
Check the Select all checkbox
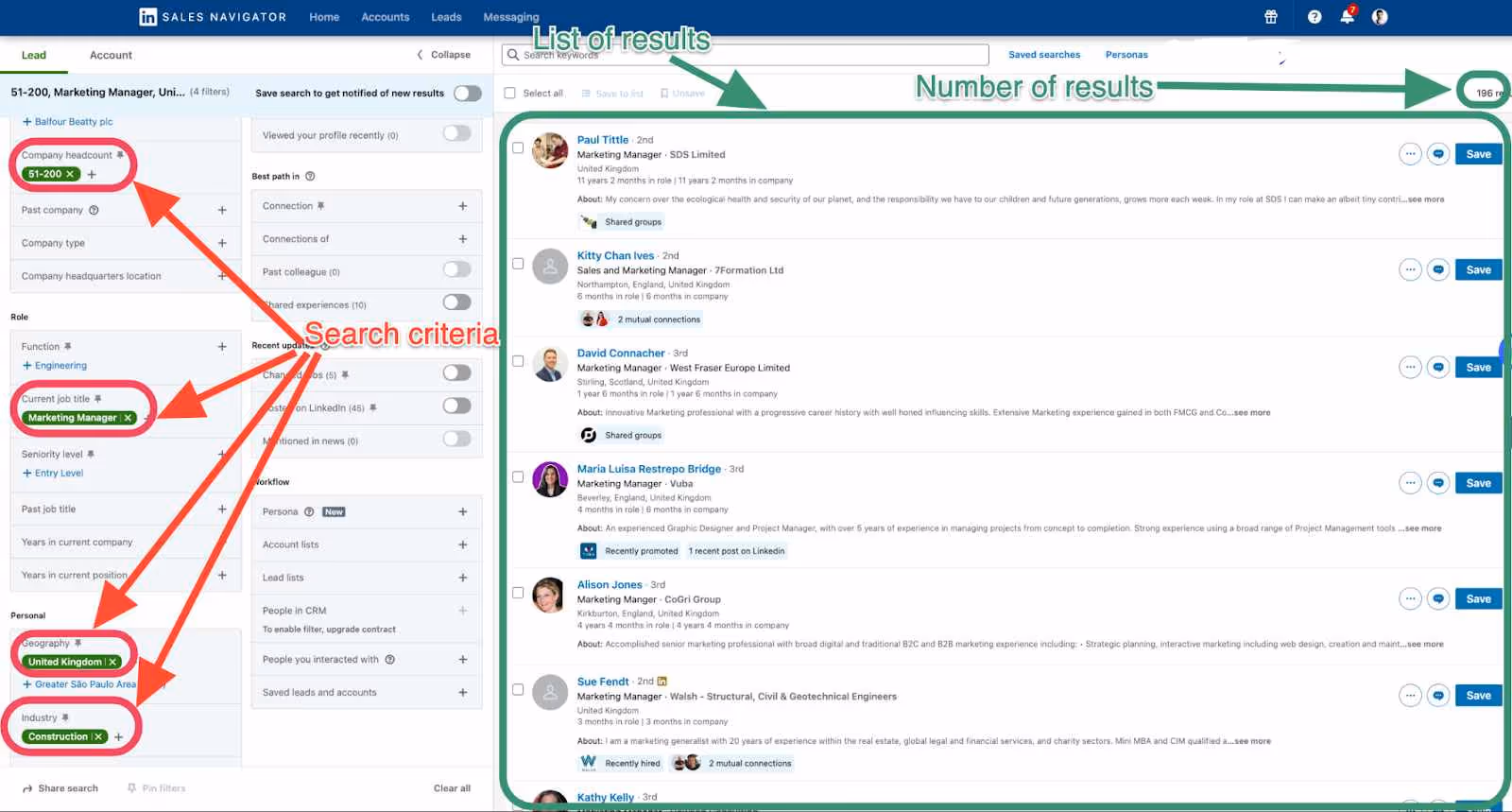[510, 93]
